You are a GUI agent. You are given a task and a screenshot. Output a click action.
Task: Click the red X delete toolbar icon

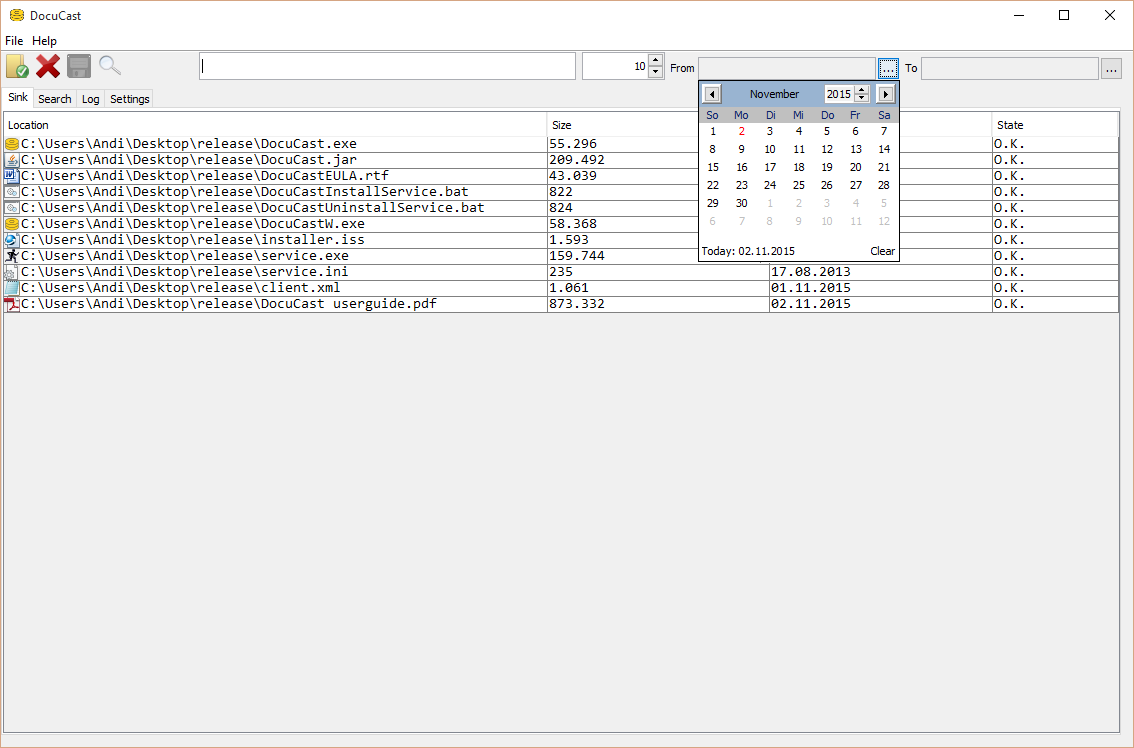pyautogui.click(x=48, y=67)
